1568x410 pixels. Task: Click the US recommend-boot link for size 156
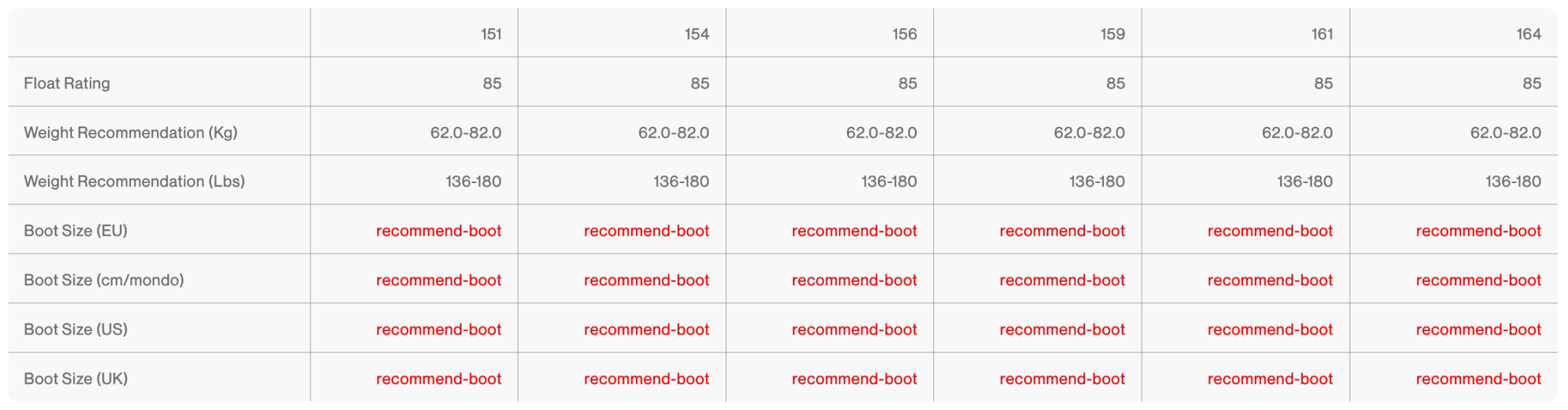click(x=854, y=330)
